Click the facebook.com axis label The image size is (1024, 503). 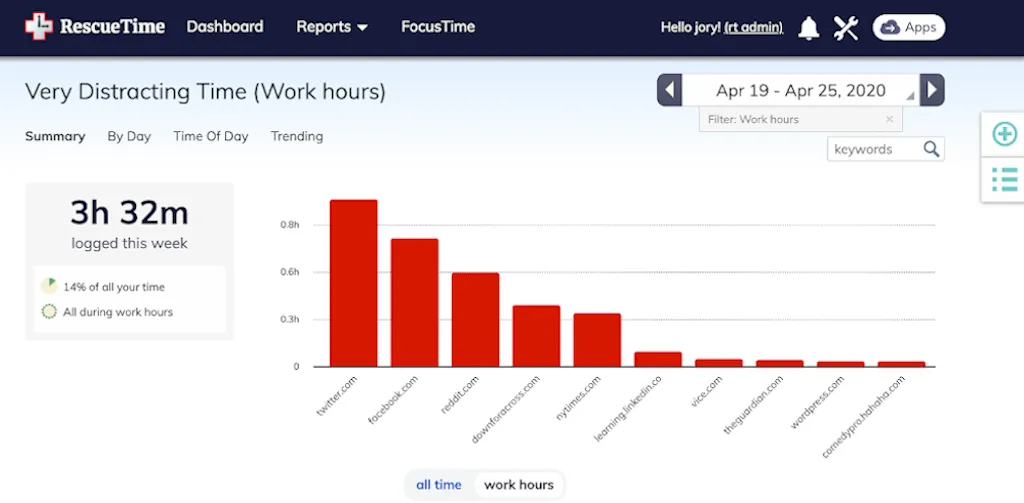tap(392, 400)
